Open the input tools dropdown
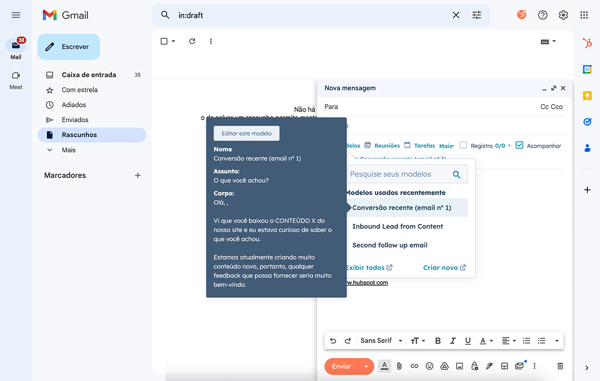 548,41
